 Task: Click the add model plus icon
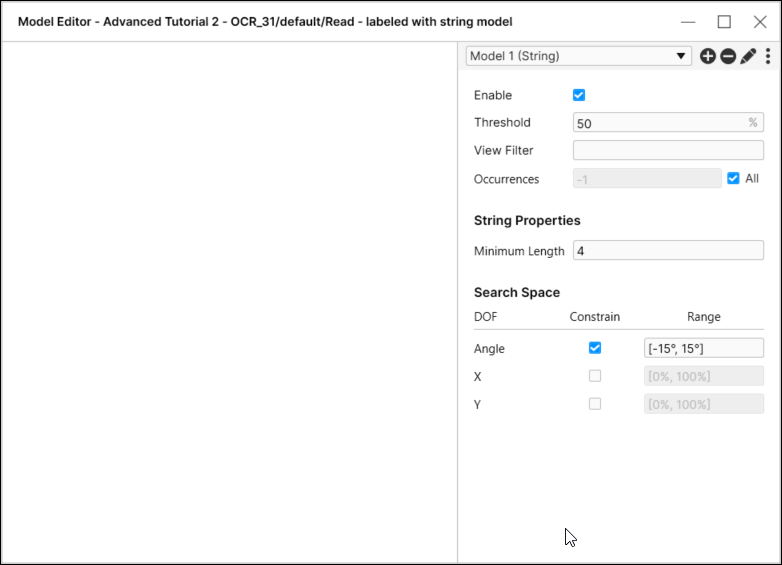click(x=708, y=57)
